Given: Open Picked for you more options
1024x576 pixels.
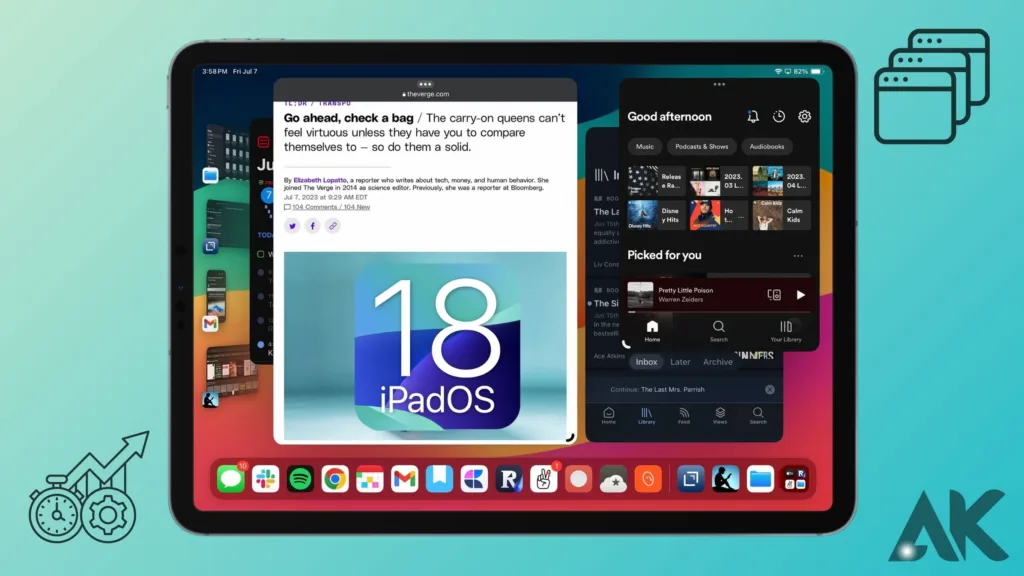Looking at the screenshot, I should click(798, 256).
